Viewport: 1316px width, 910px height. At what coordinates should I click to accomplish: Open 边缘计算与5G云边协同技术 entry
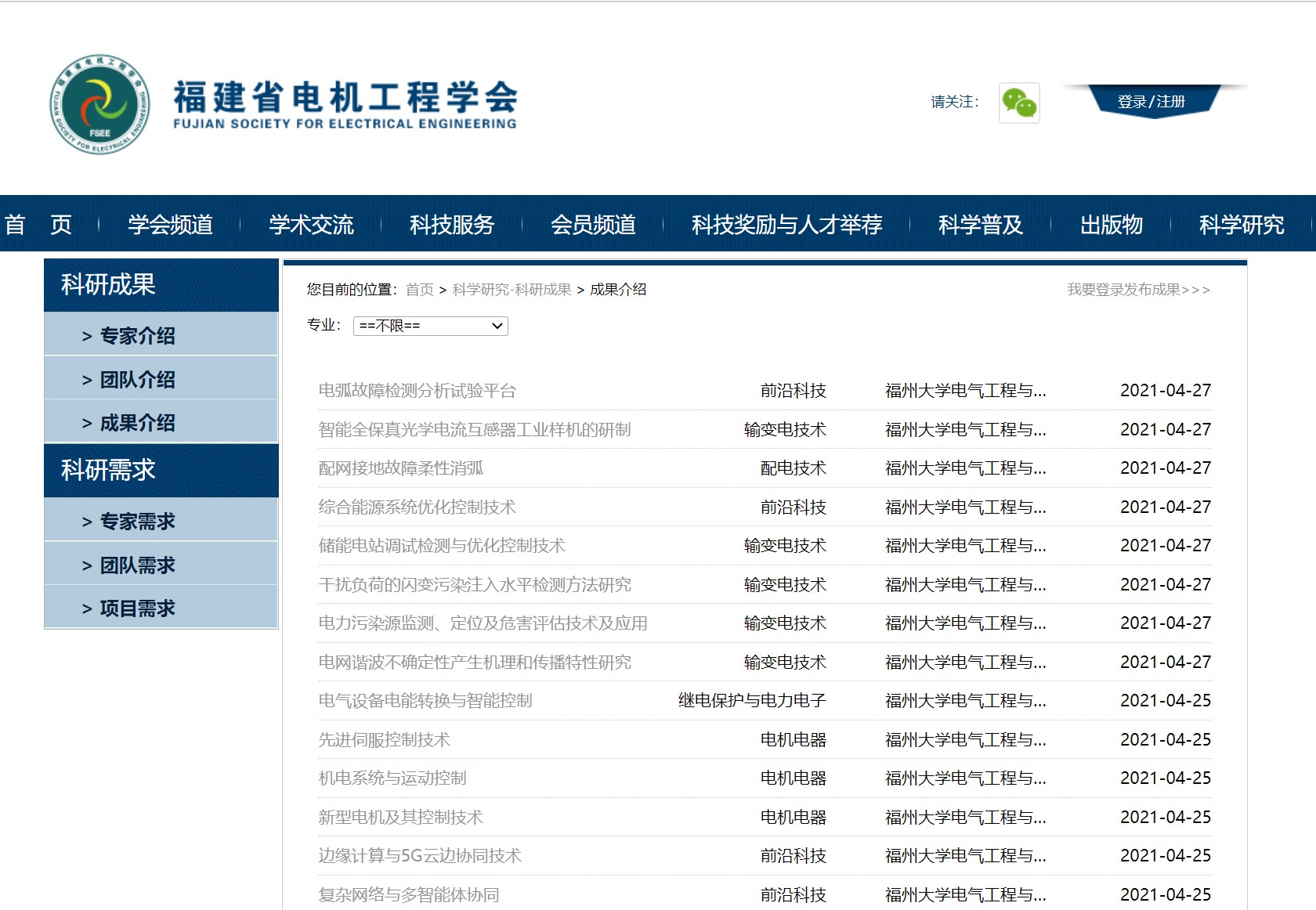[419, 856]
